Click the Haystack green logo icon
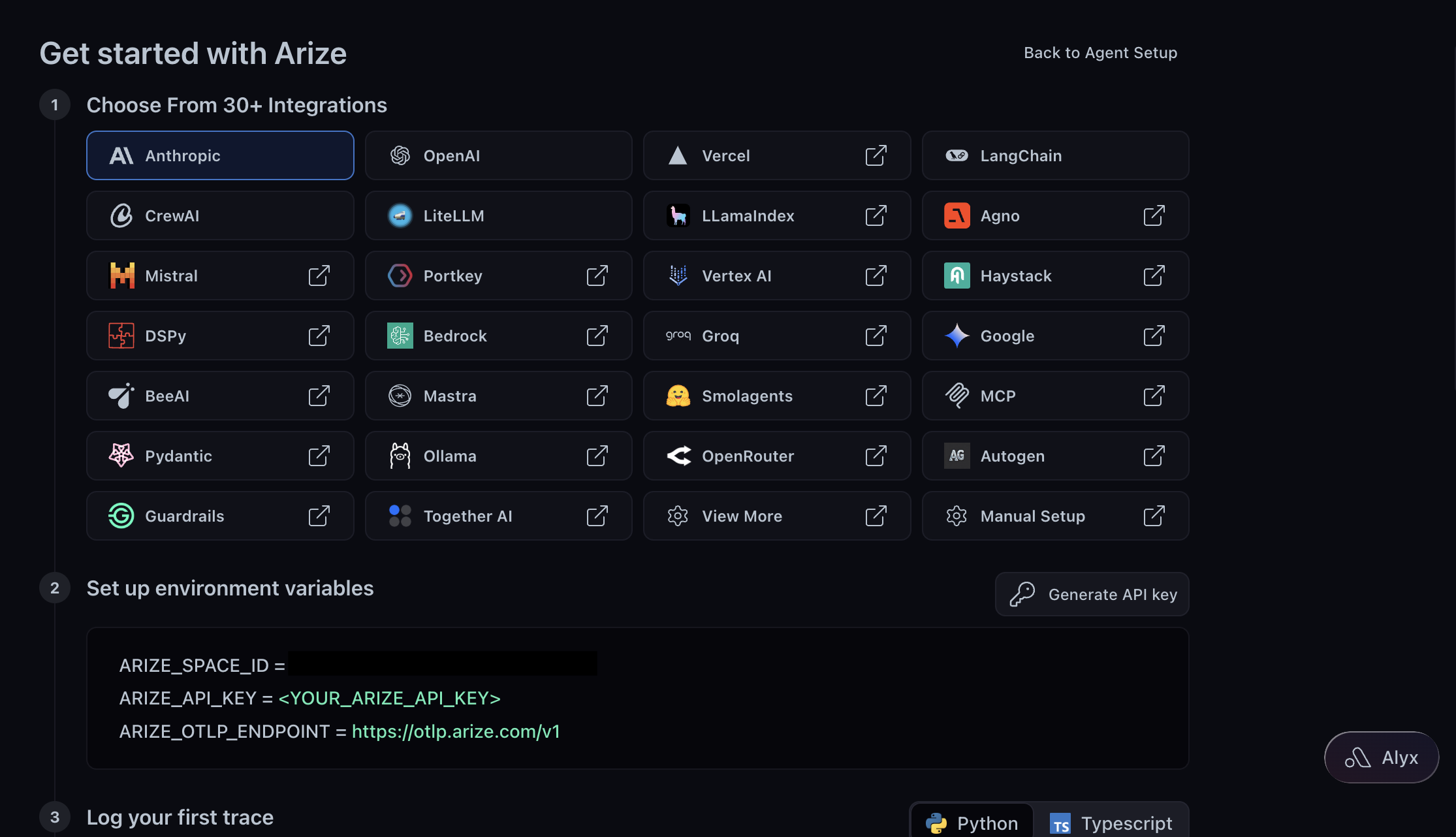Image resolution: width=1456 pixels, height=837 pixels. pyautogui.click(x=957, y=276)
